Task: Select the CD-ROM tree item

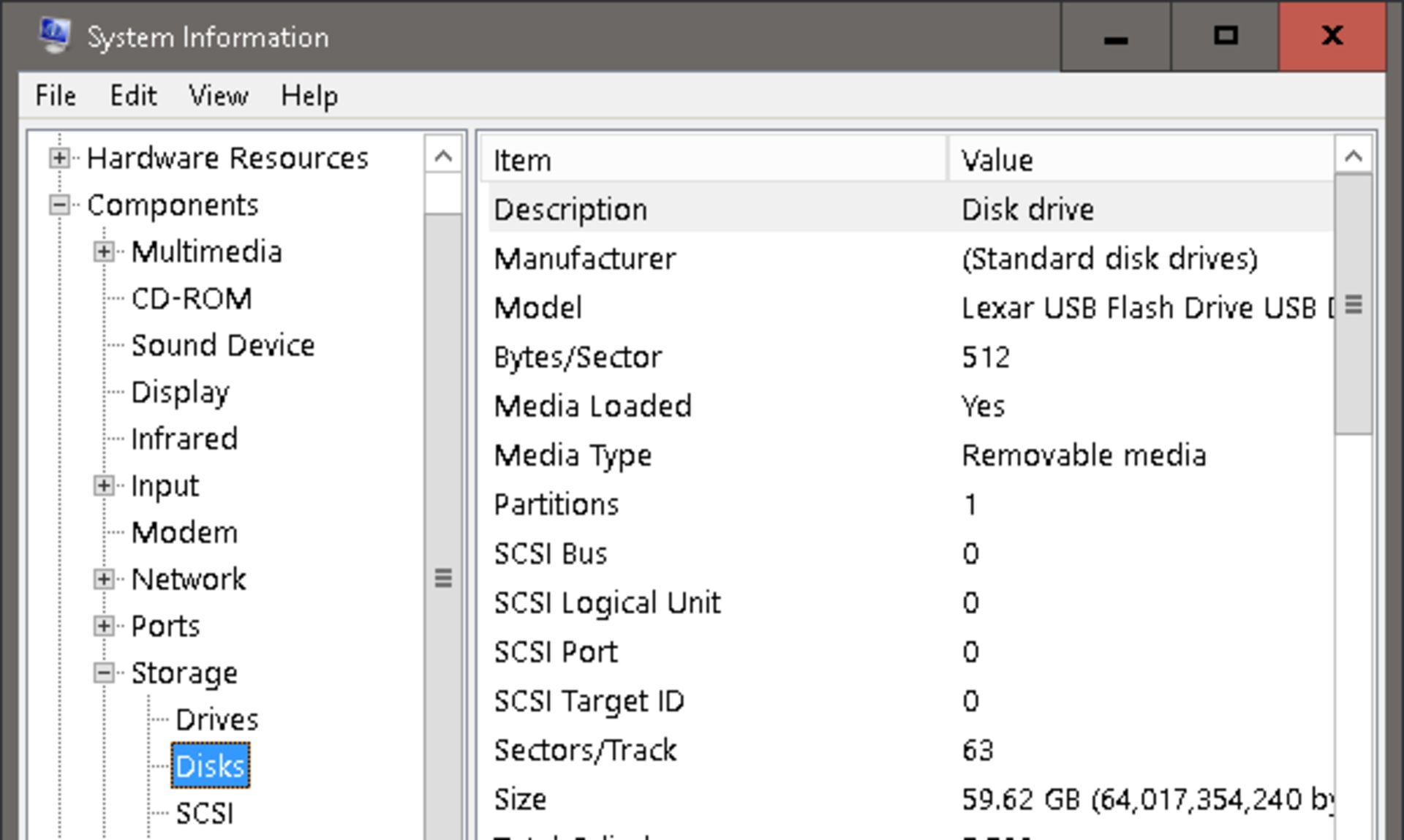Action: pyautogui.click(x=192, y=299)
